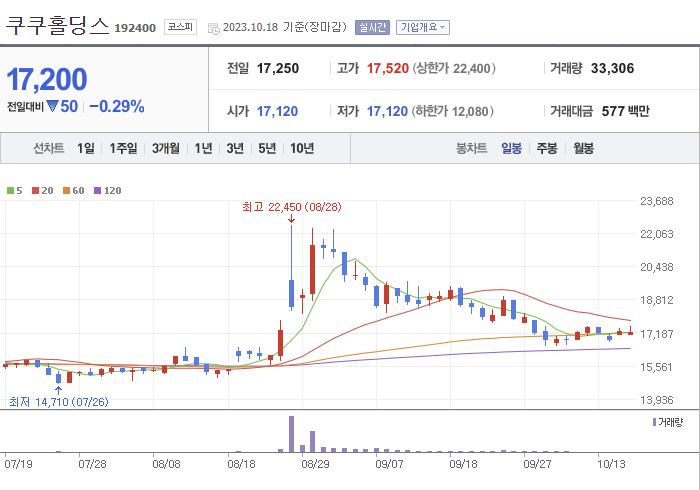Click the 23,688 price axis label
This screenshot has width=700, height=490.
click(x=657, y=201)
